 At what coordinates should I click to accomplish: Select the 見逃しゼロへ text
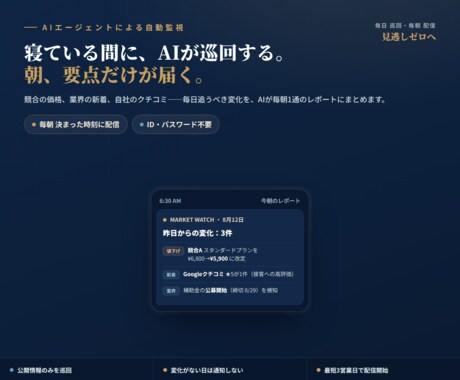coord(409,37)
